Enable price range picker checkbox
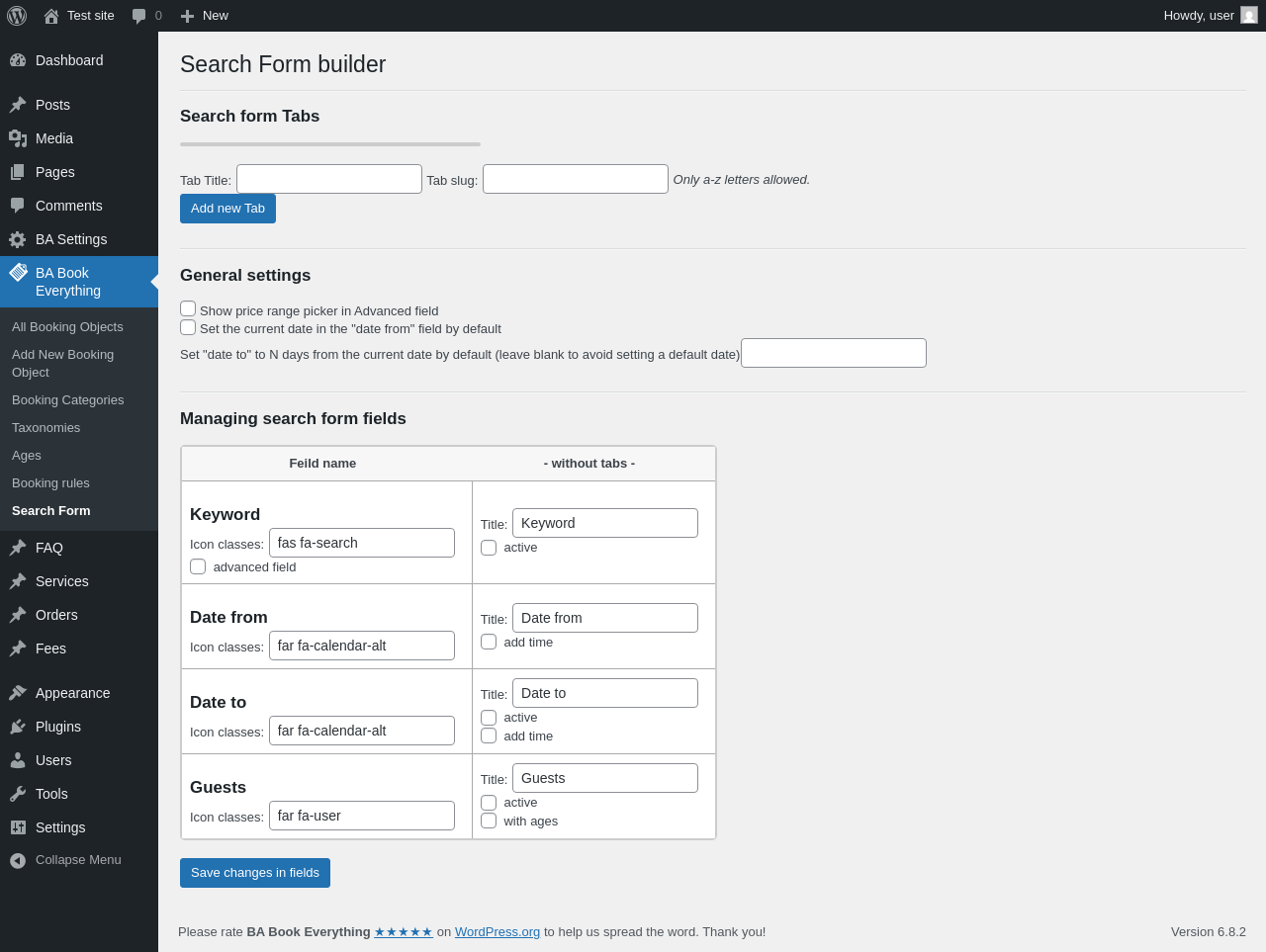 [188, 308]
